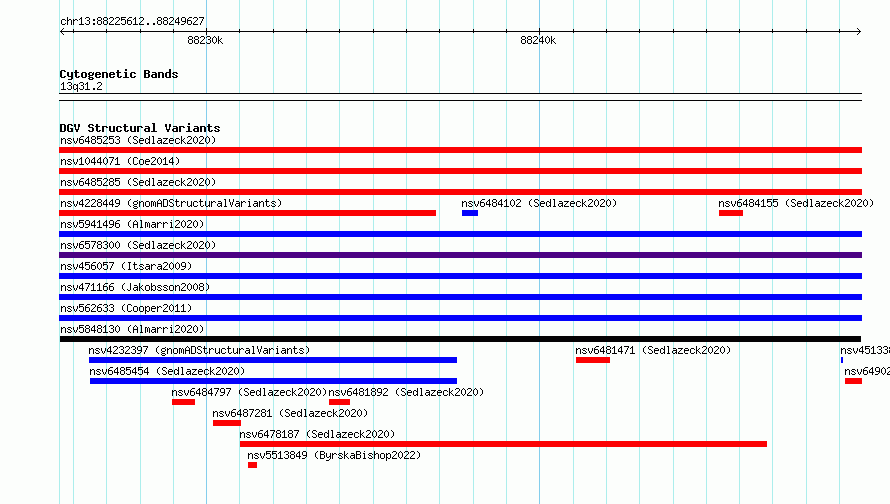The image size is (890, 504).
Task: Select the nsv6484155 (Sedlazeck2020) label
Action: [796, 203]
